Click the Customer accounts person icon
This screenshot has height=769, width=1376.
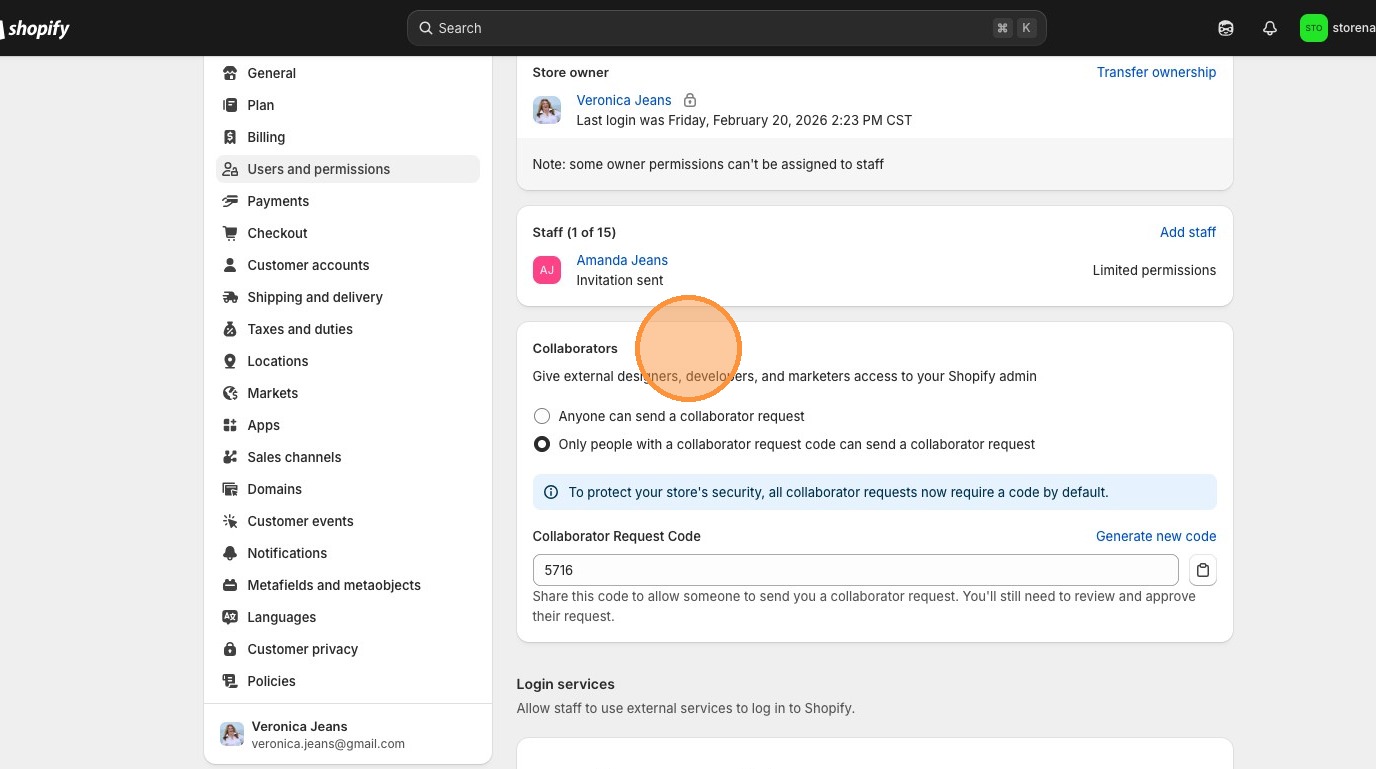230,265
